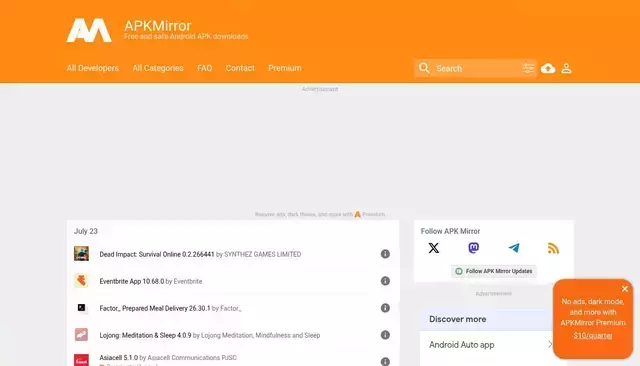Open SYNTHEZ GAMES LIMITED developer page
The image size is (640, 366).
point(262,254)
